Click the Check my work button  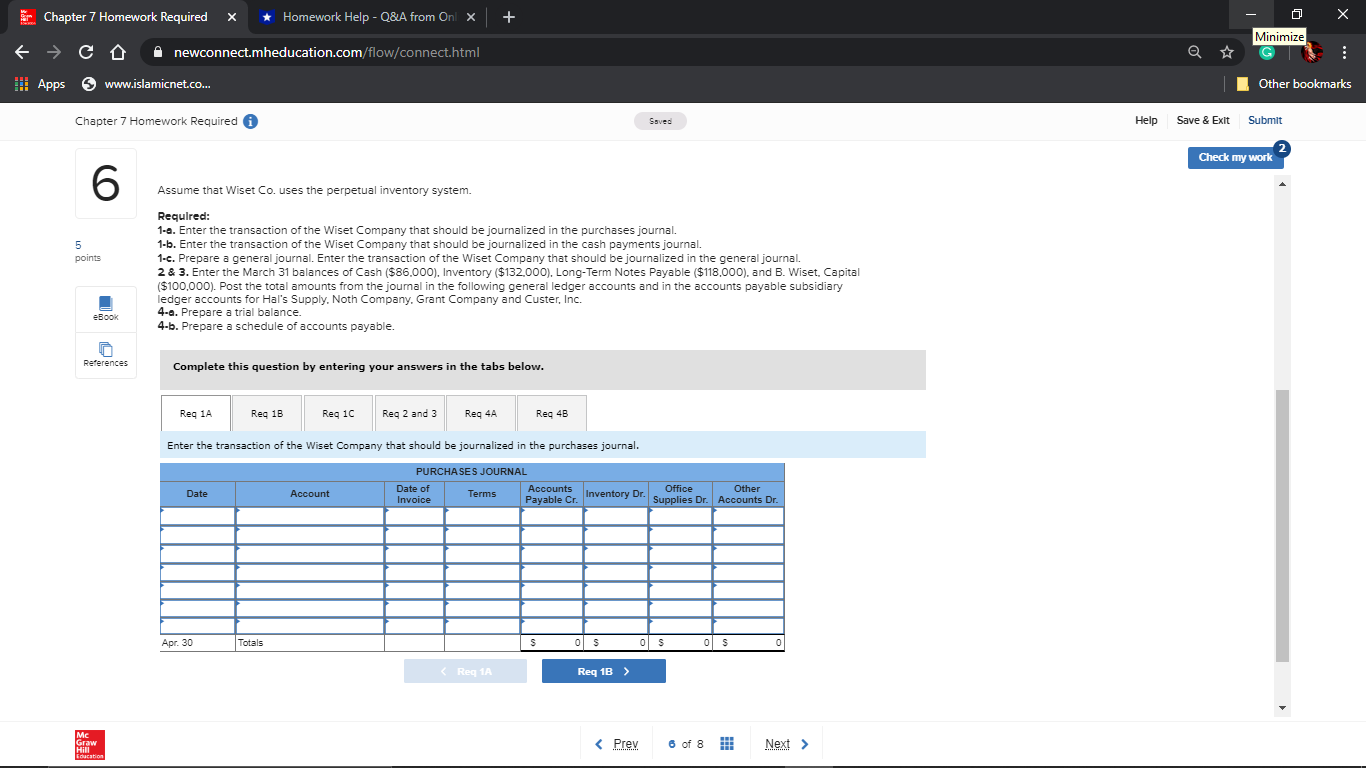(1234, 156)
